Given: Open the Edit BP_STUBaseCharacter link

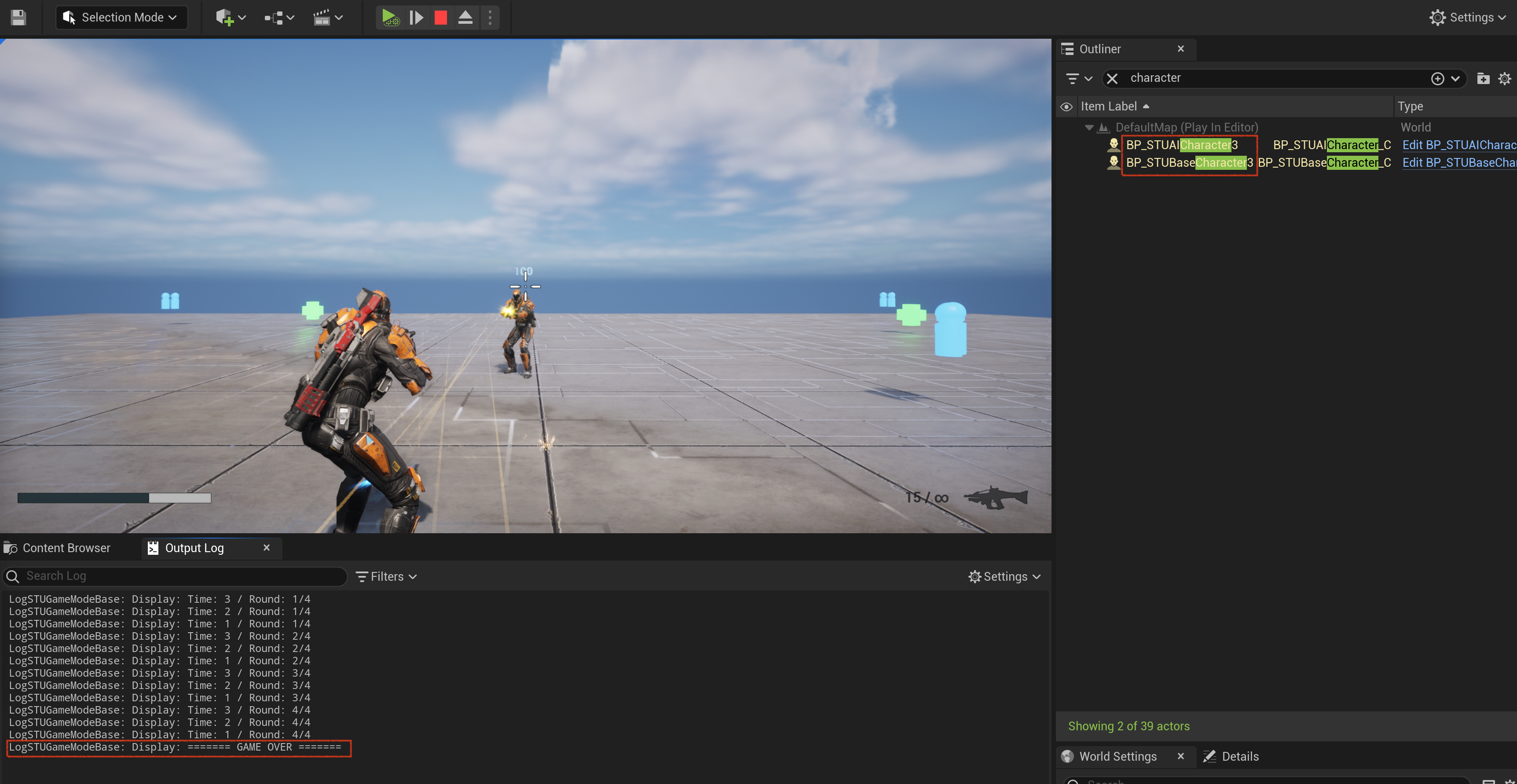Looking at the screenshot, I should 1458,163.
